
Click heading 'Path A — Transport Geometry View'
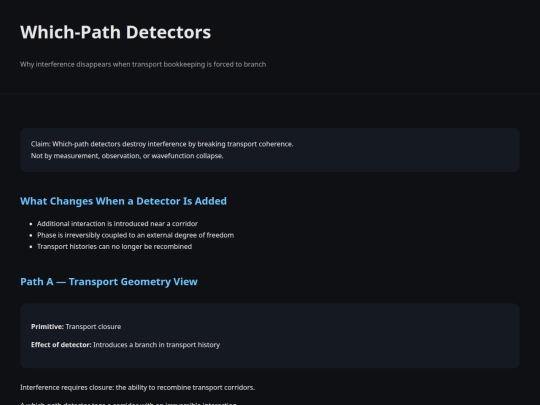click(109, 282)
